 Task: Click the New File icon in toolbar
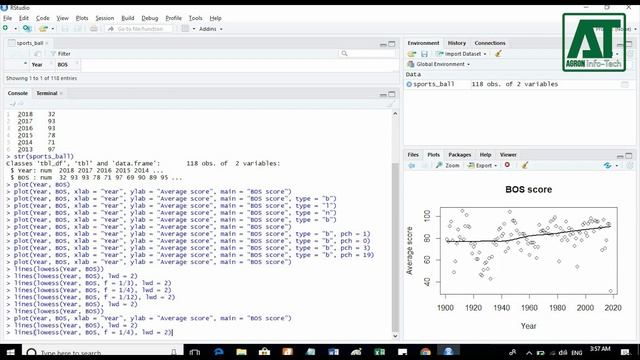coord(5,28)
